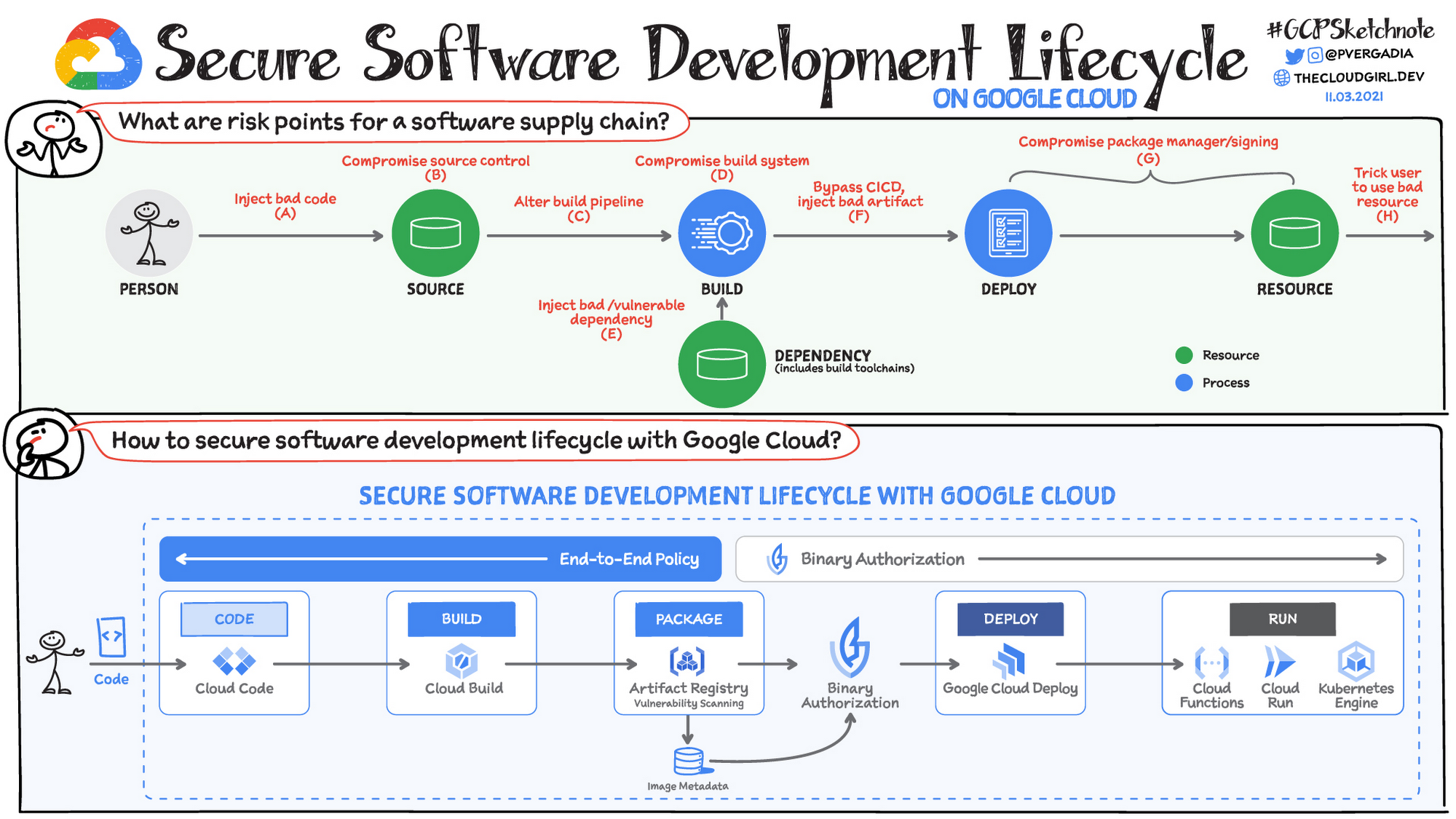The height and width of the screenshot is (819, 1456).
Task: Click 'Bypass CICD, inject bad artifact (F)' label
Action: [x=860, y=201]
